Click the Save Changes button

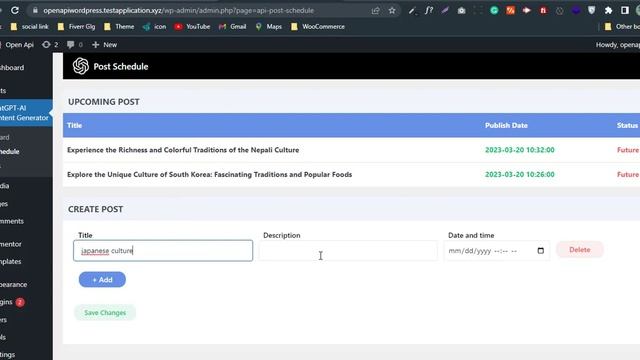(x=105, y=313)
